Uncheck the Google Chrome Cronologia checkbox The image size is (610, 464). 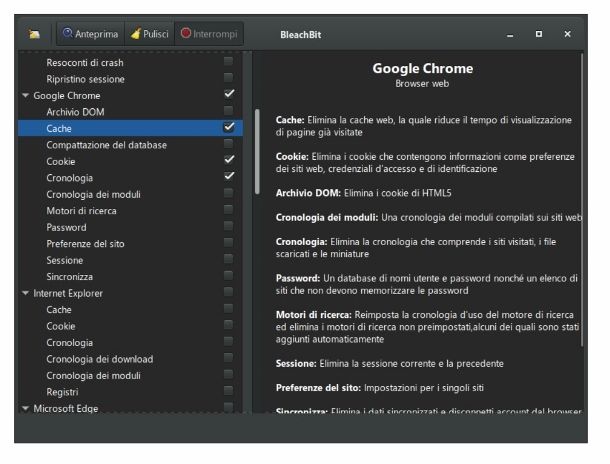click(229, 176)
